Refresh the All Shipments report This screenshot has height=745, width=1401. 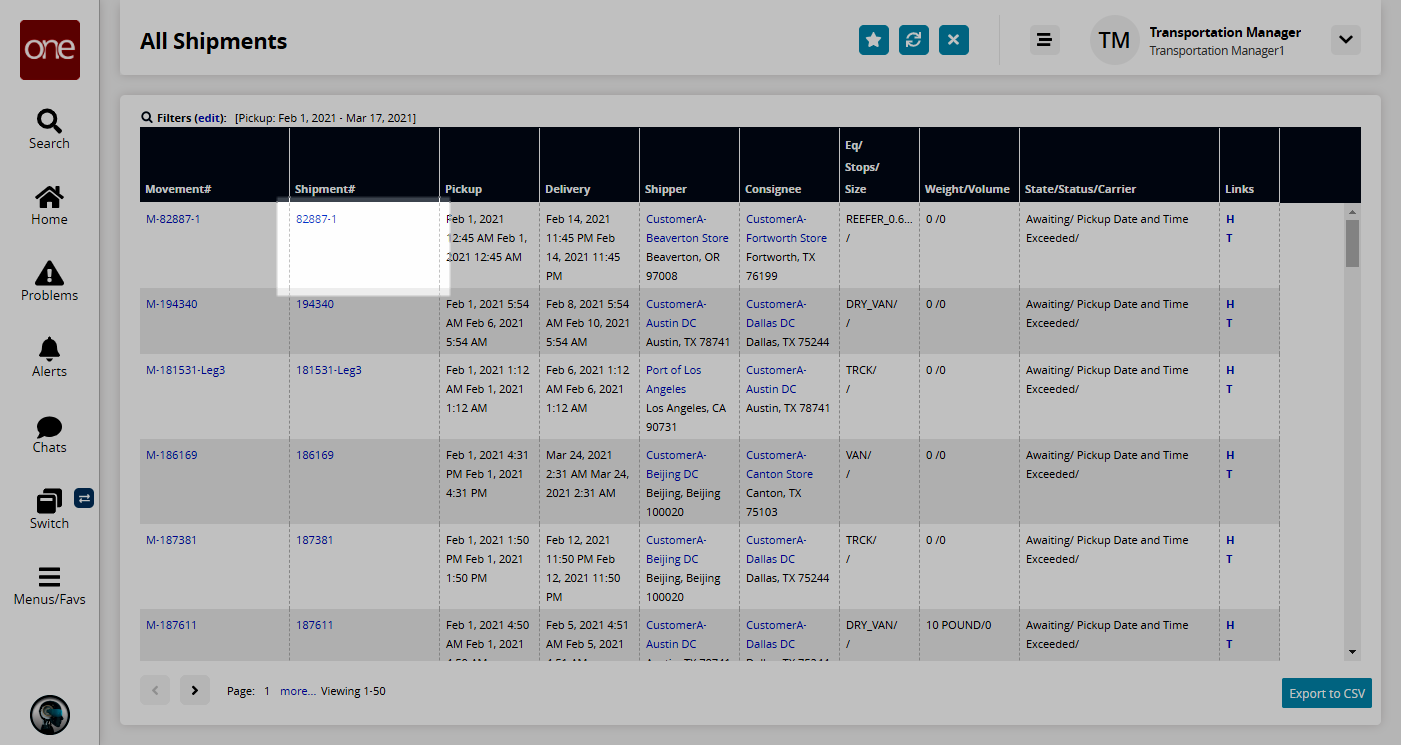913,40
